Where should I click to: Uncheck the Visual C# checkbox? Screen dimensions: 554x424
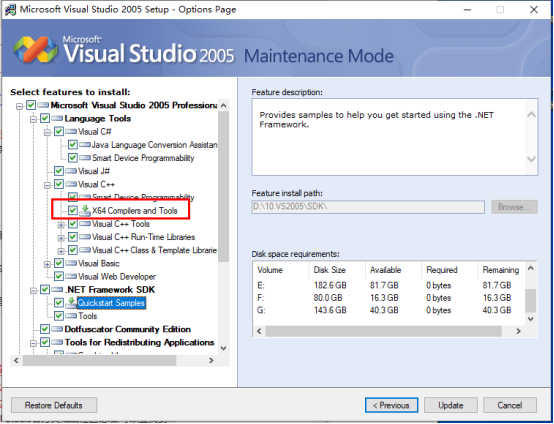click(59, 132)
